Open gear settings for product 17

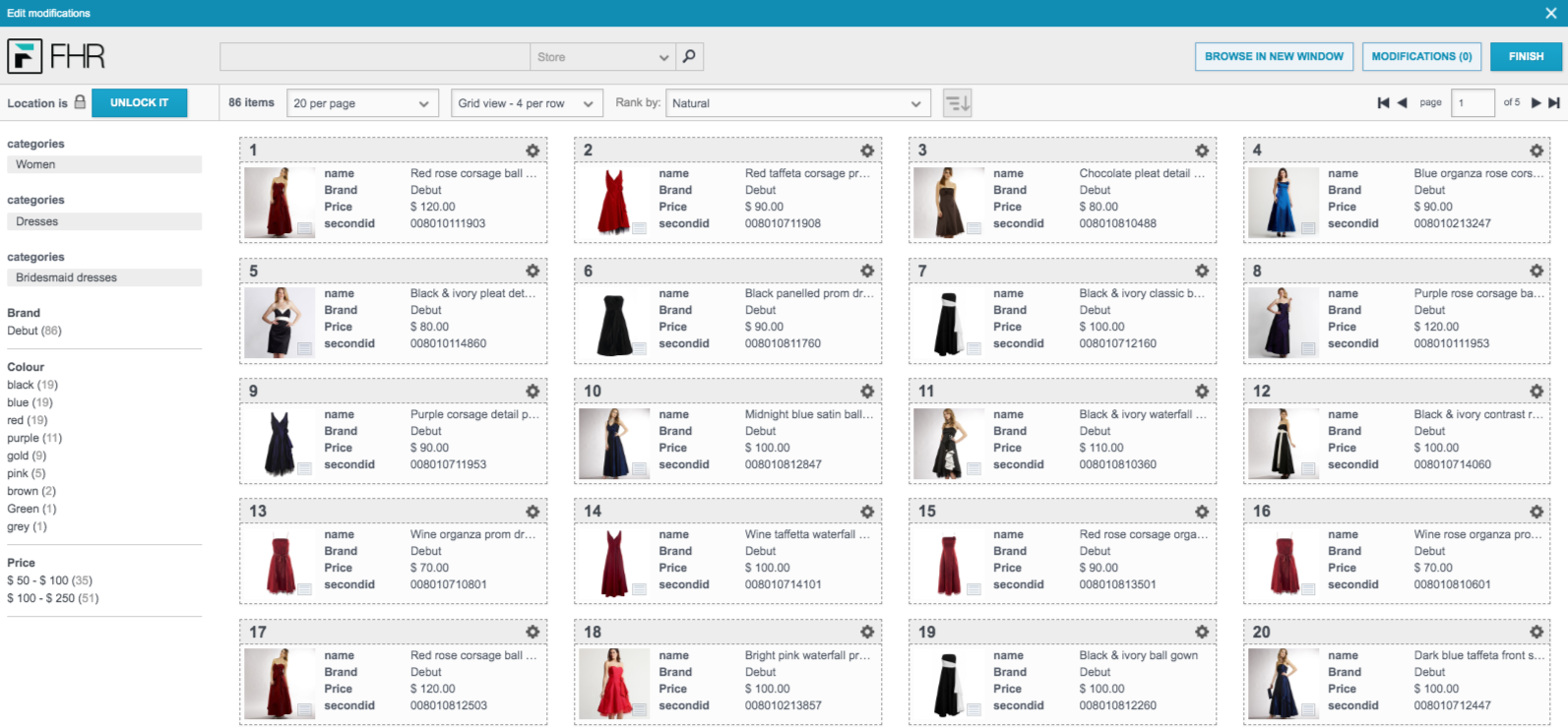point(533,632)
